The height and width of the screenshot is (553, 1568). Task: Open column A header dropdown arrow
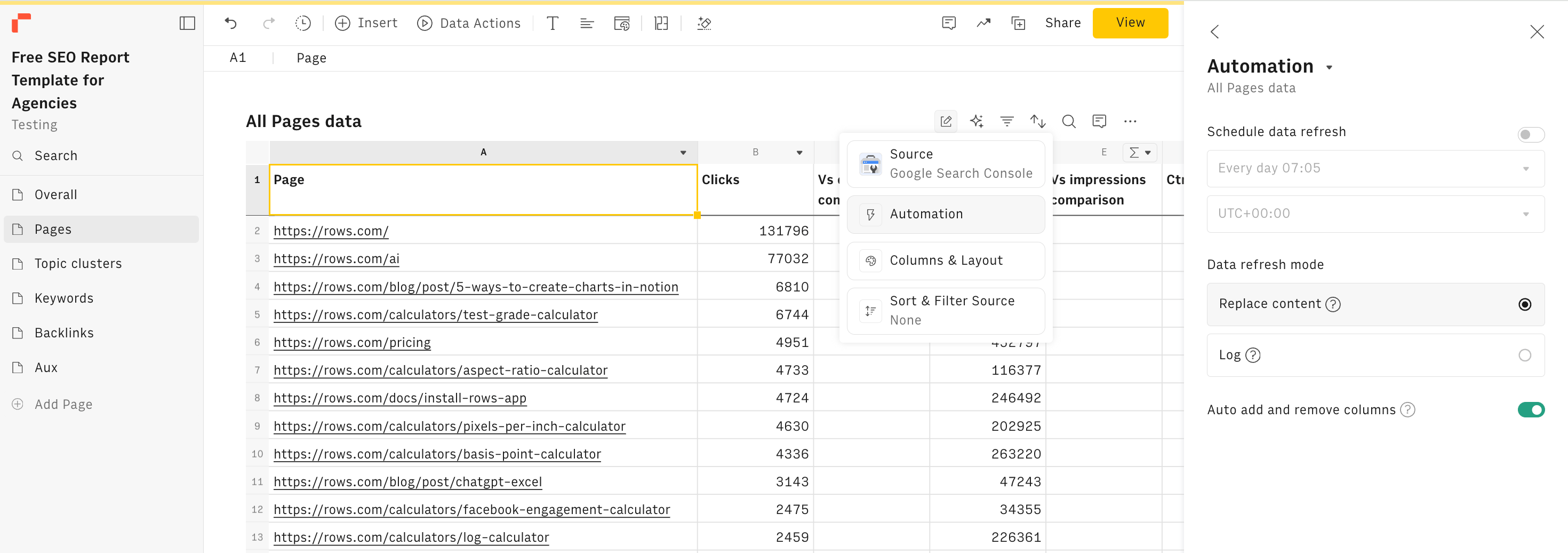pyautogui.click(x=683, y=153)
